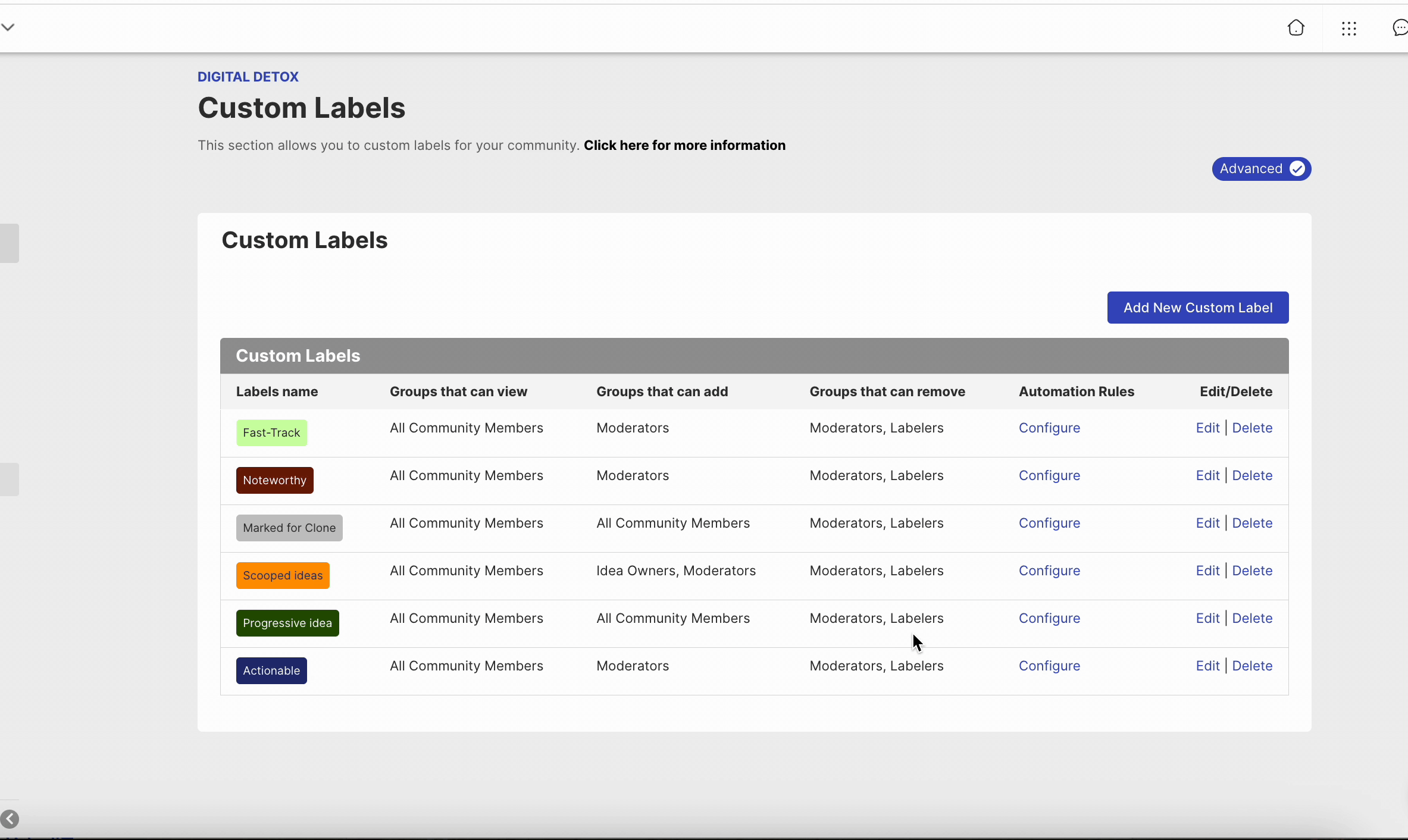This screenshot has width=1408, height=840.
Task: Click the gray Marked for Clone badge
Action: pyautogui.click(x=289, y=528)
